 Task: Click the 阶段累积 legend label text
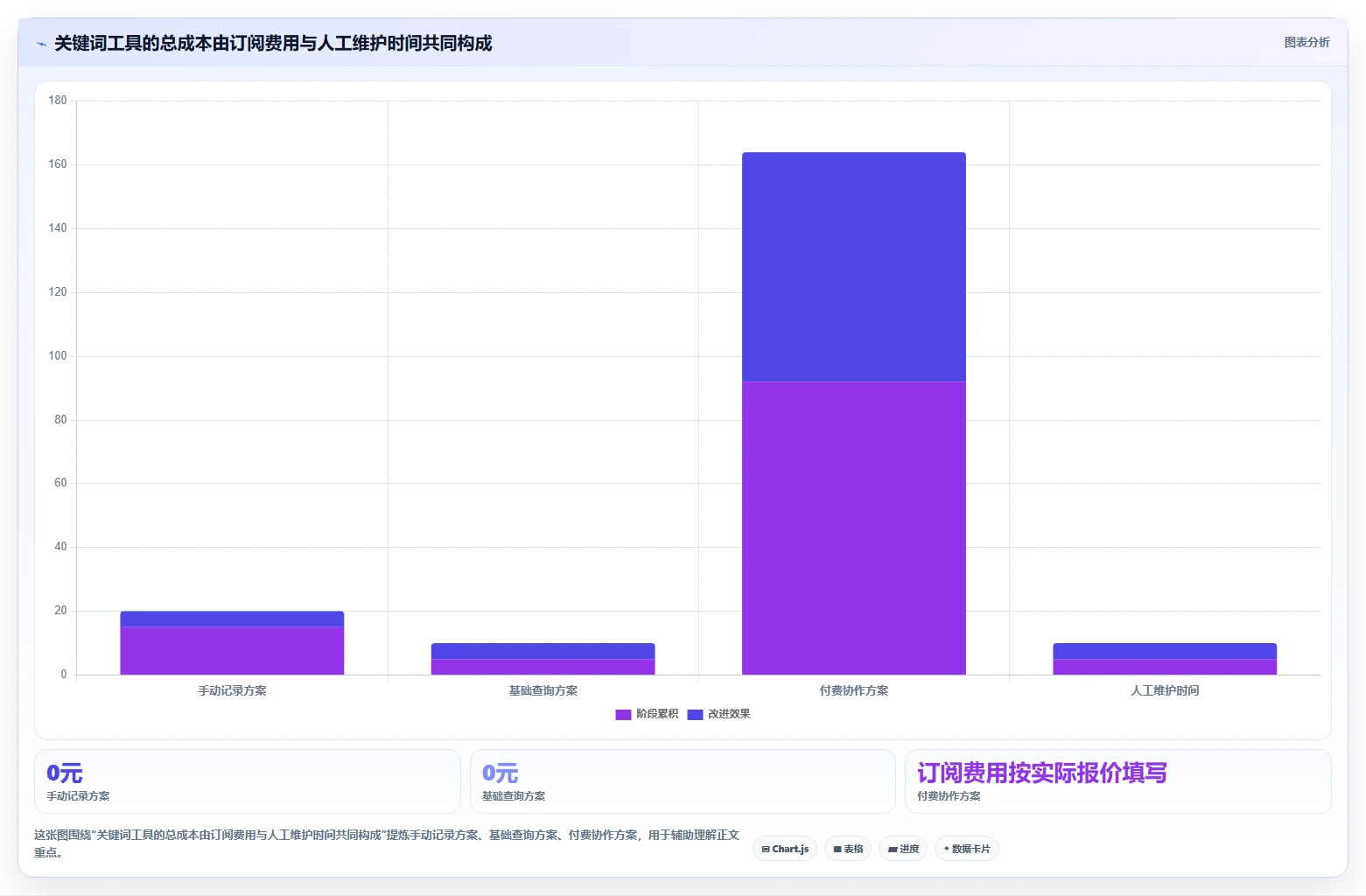click(x=657, y=714)
